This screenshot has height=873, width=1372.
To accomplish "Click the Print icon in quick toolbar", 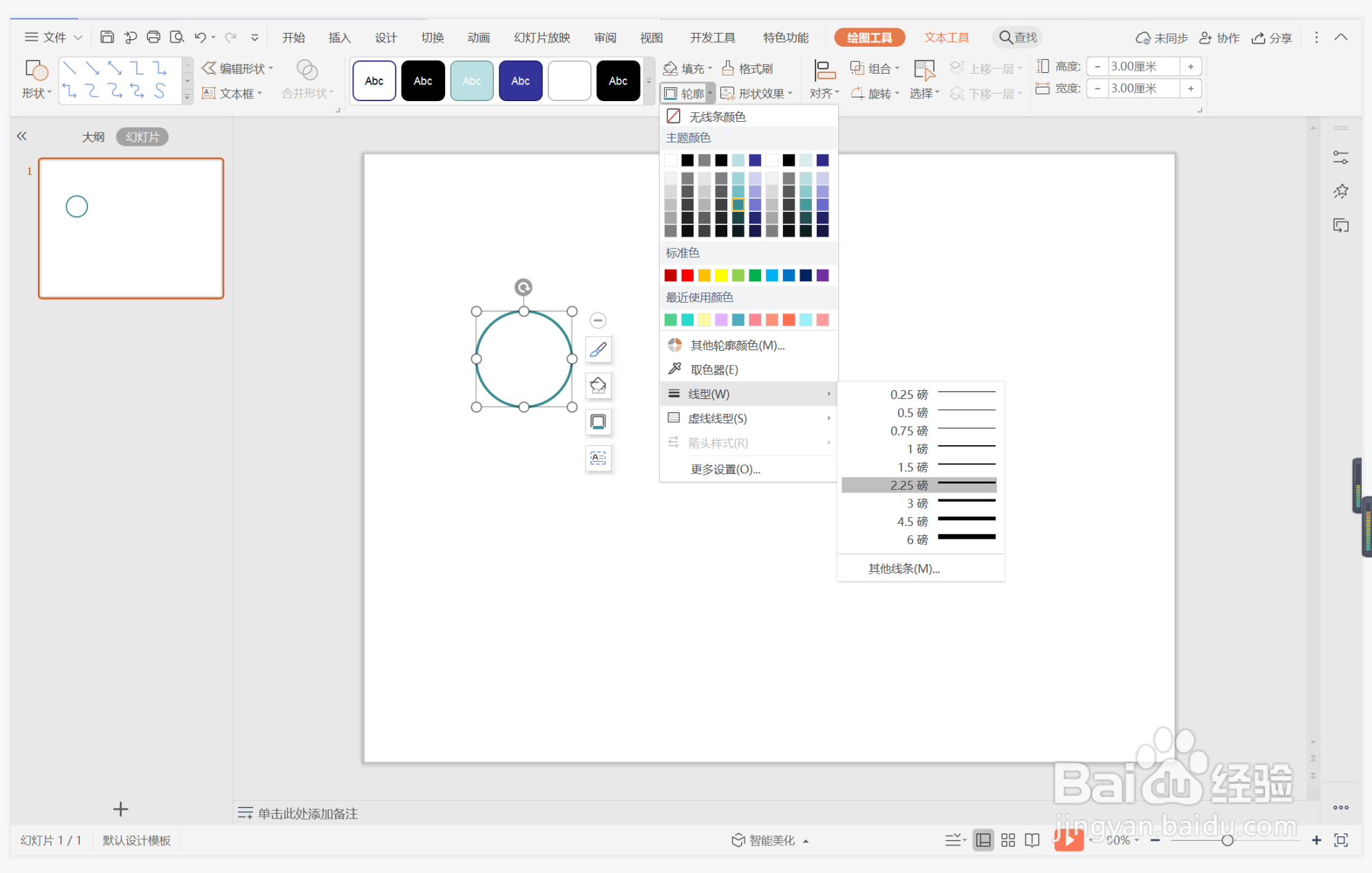I will [x=153, y=37].
